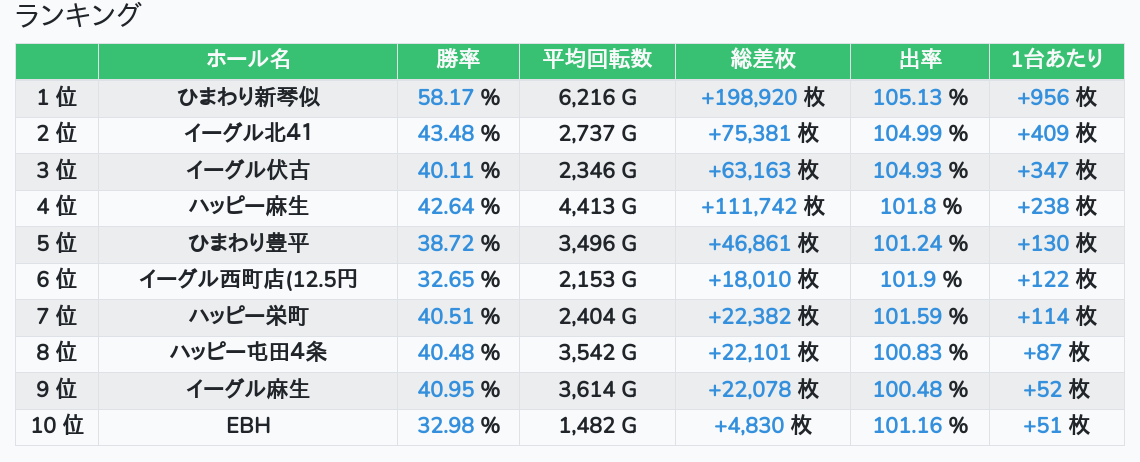Click the 105.13 payout rate value
Screen dimensions: 1140x462
tap(907, 97)
